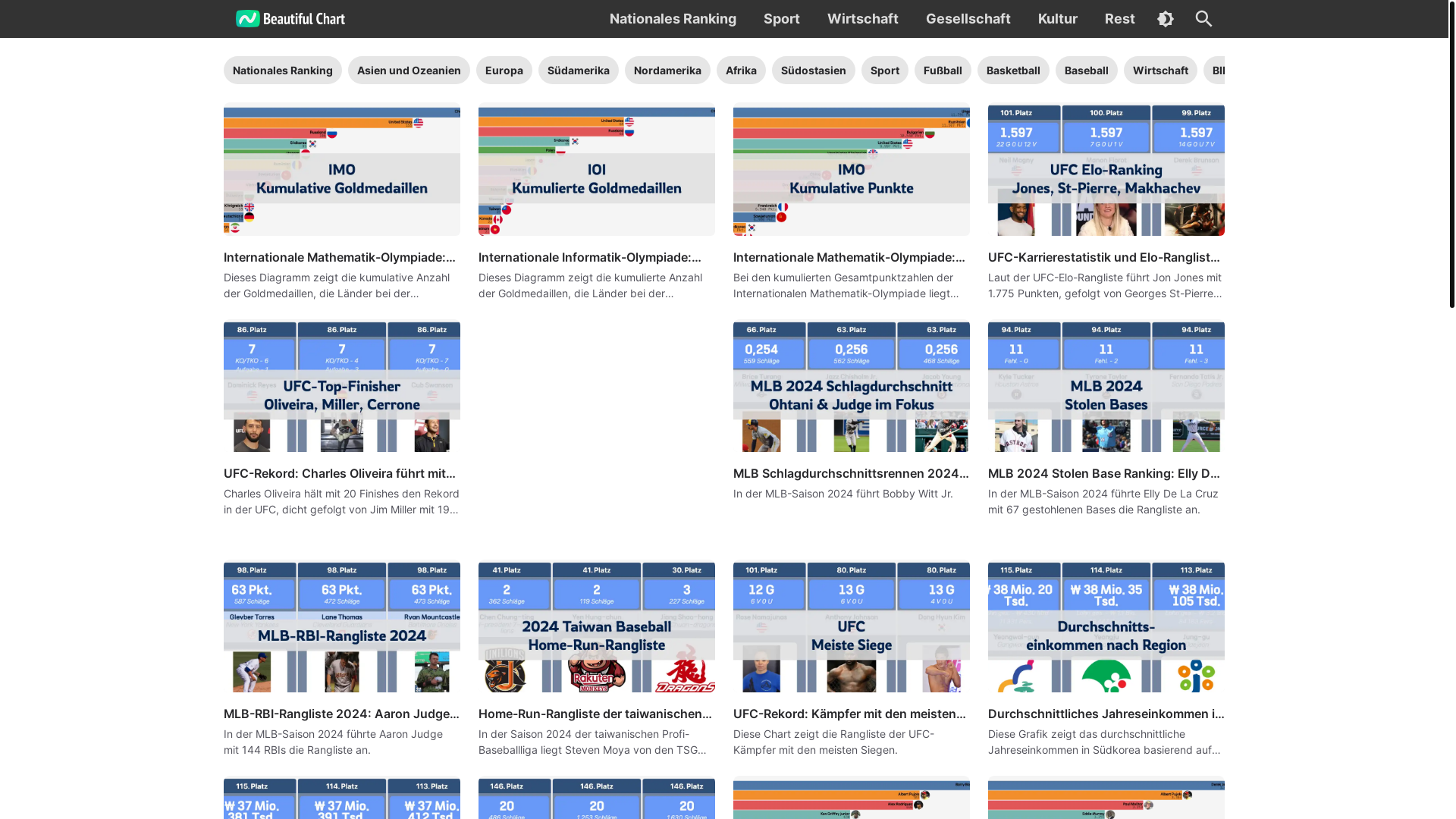Click the UFC-Rekord Kämpfer mit den meisten title
The image size is (1456, 819).
pos(849,714)
